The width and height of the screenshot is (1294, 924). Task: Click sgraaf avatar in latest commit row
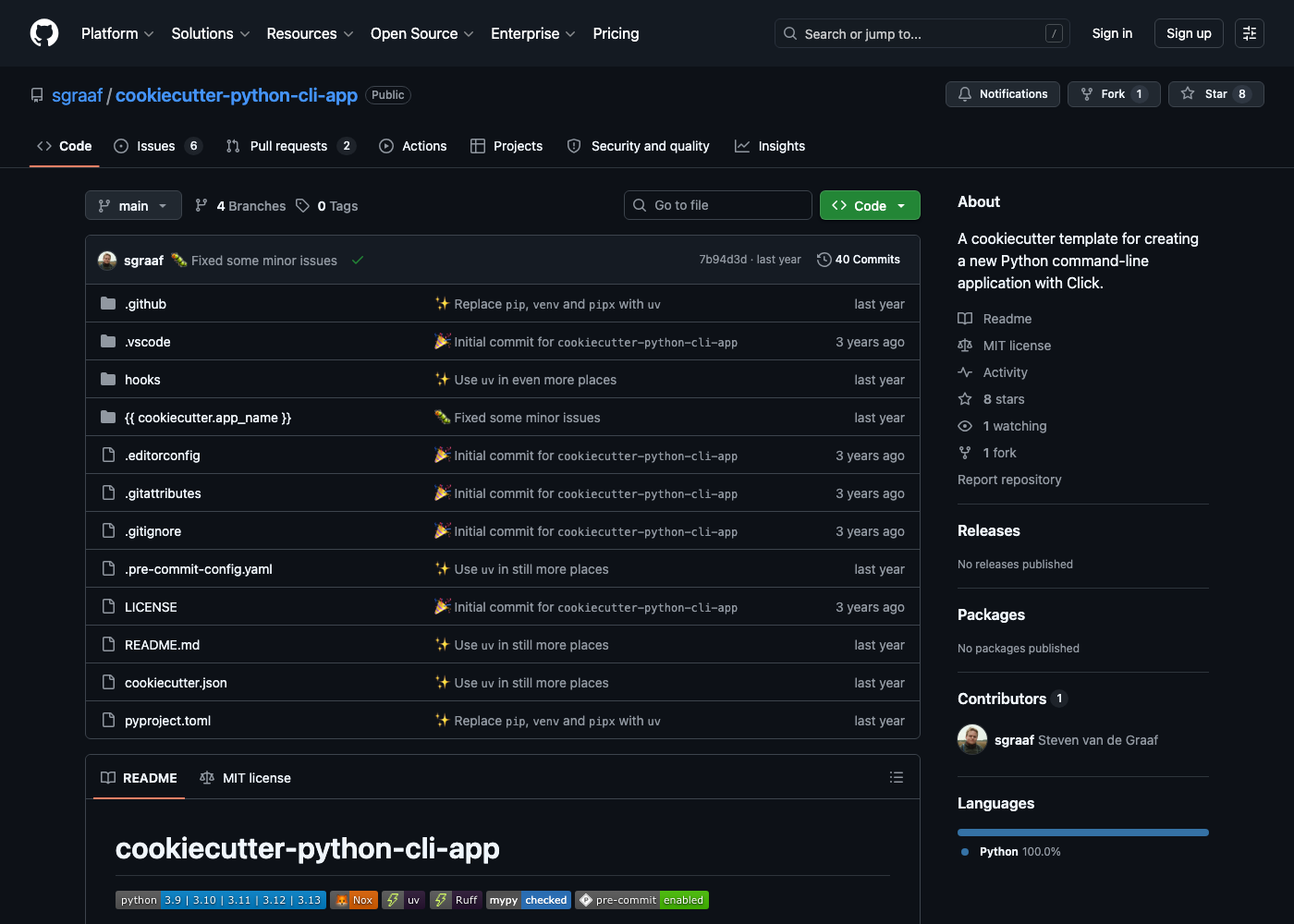pyautogui.click(x=107, y=261)
